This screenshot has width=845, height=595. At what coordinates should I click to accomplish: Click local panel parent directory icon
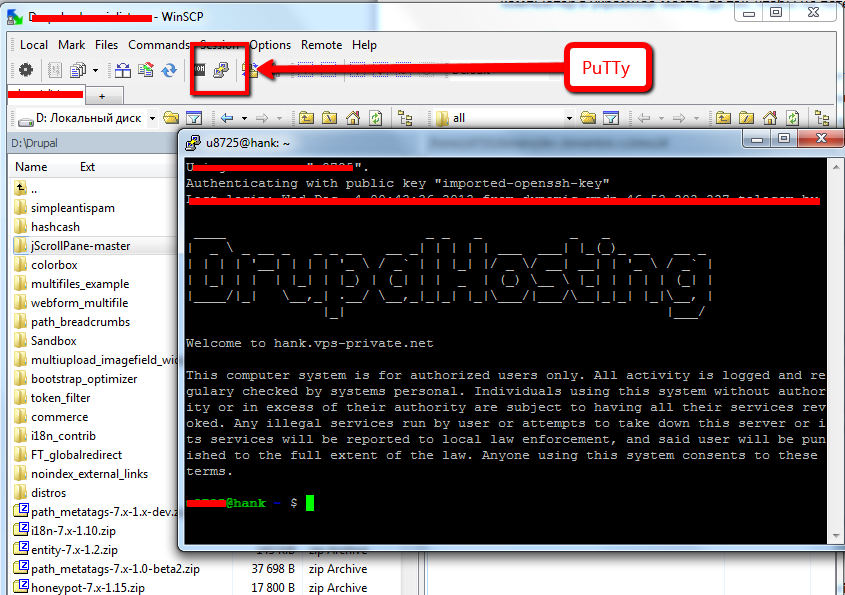[x=306, y=118]
